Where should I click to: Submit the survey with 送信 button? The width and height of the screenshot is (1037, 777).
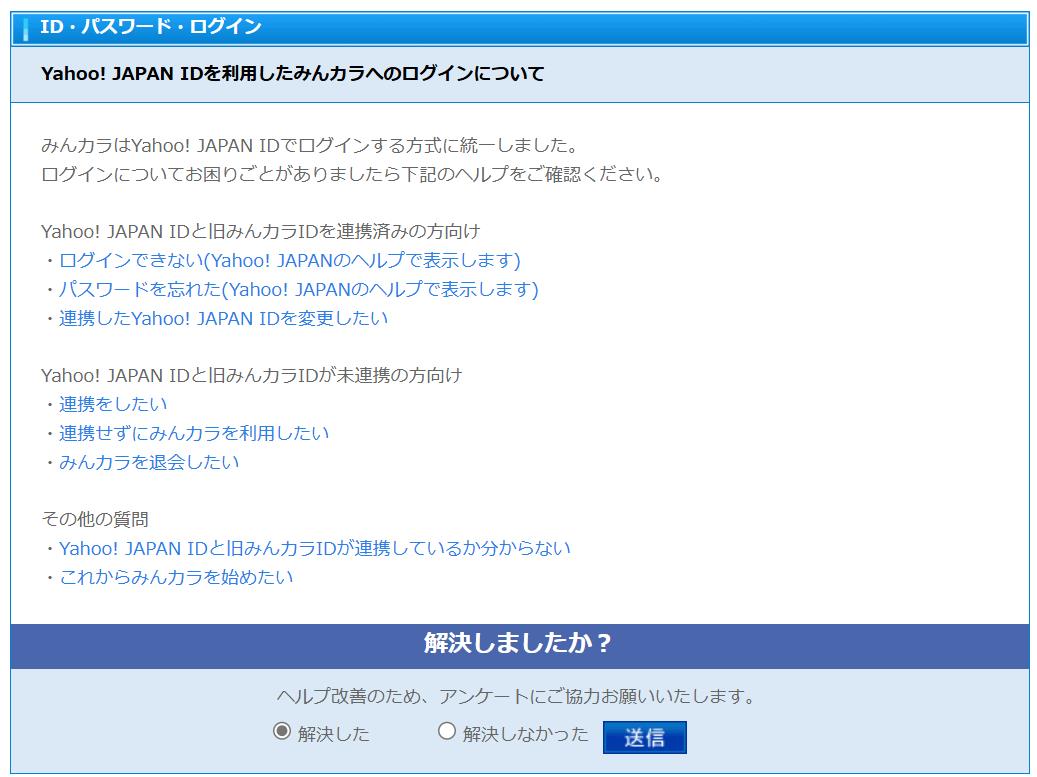point(645,737)
